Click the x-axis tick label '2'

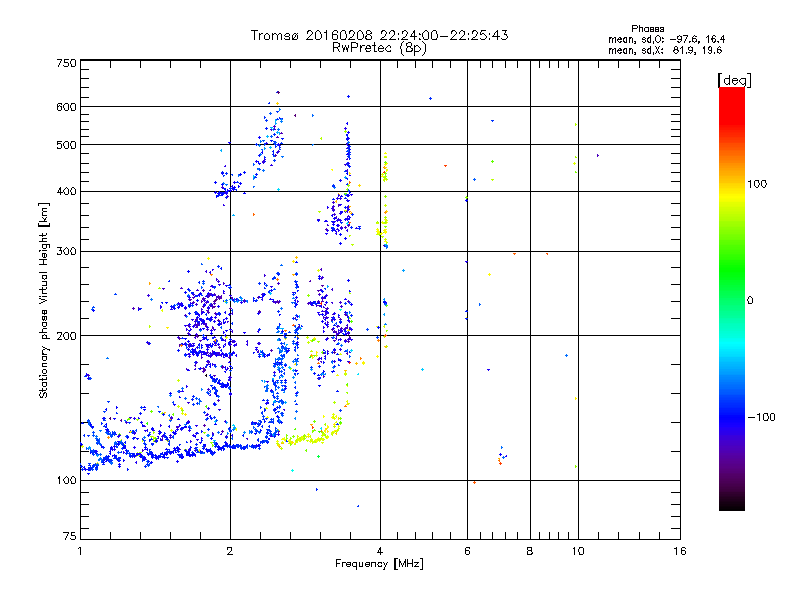230,551
